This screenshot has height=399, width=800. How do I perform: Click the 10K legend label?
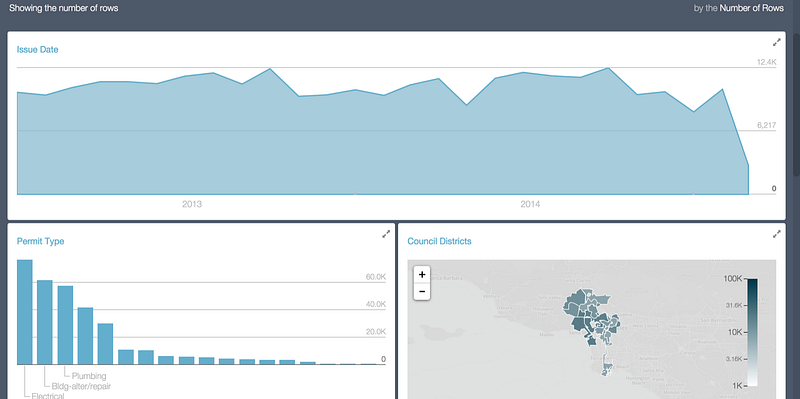735,332
